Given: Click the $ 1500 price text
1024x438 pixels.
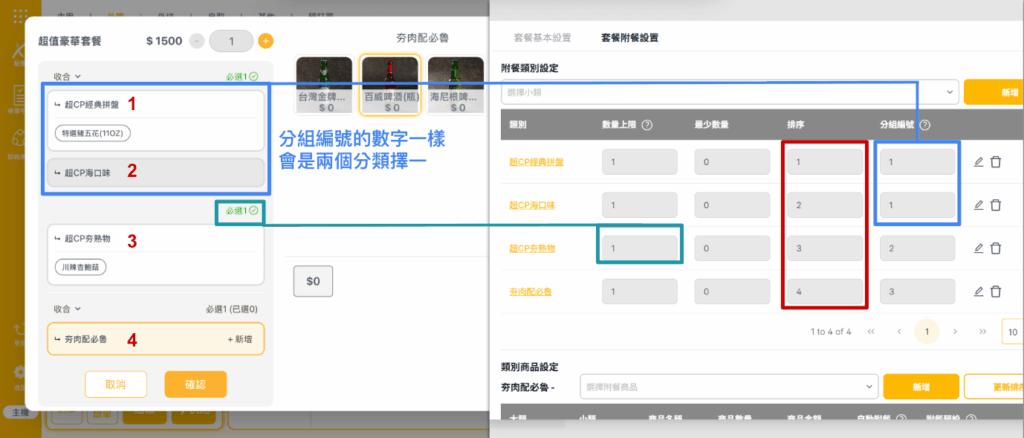Looking at the screenshot, I should 165,41.
